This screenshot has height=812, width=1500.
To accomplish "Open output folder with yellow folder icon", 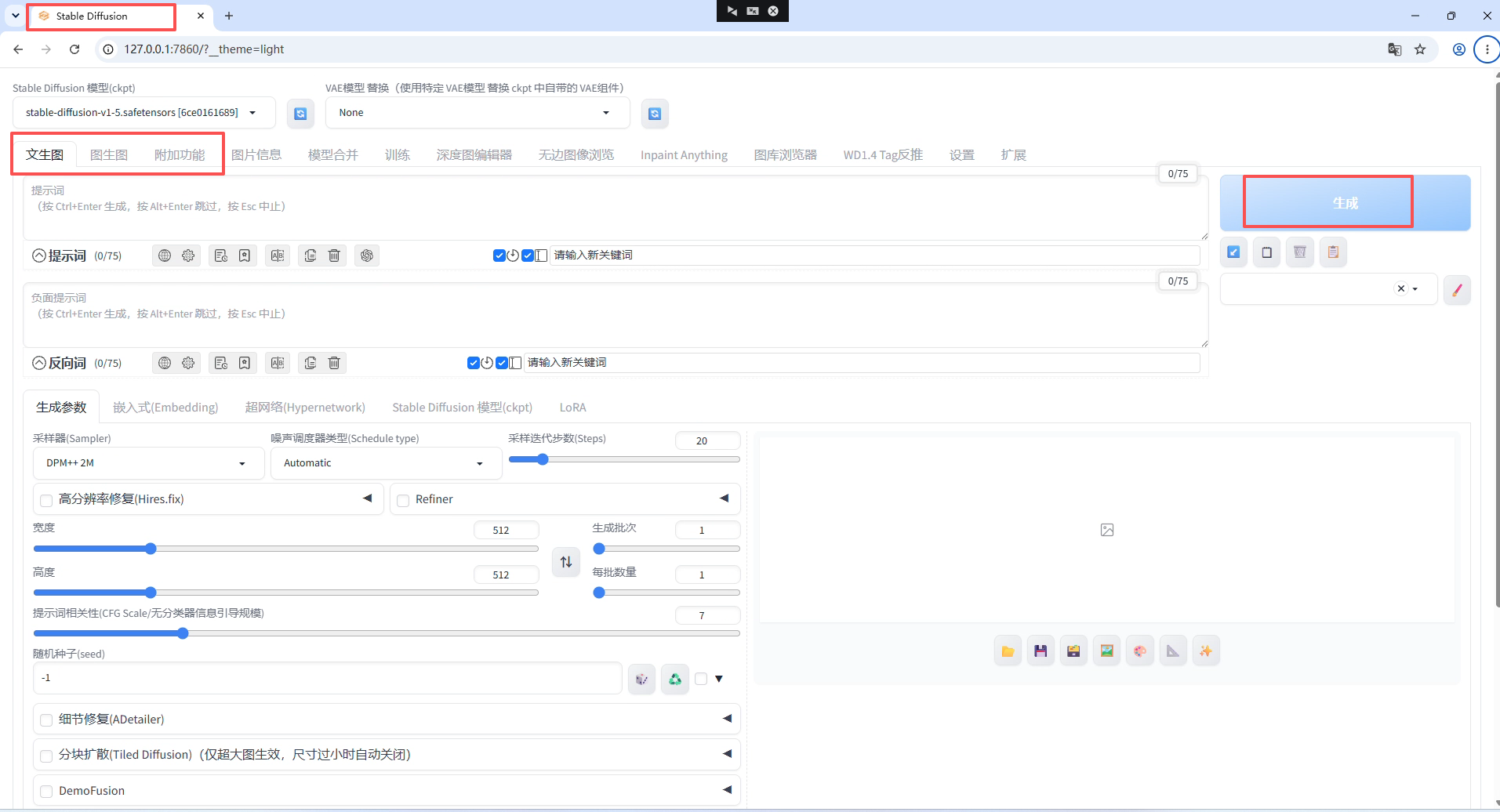I will (1008, 651).
